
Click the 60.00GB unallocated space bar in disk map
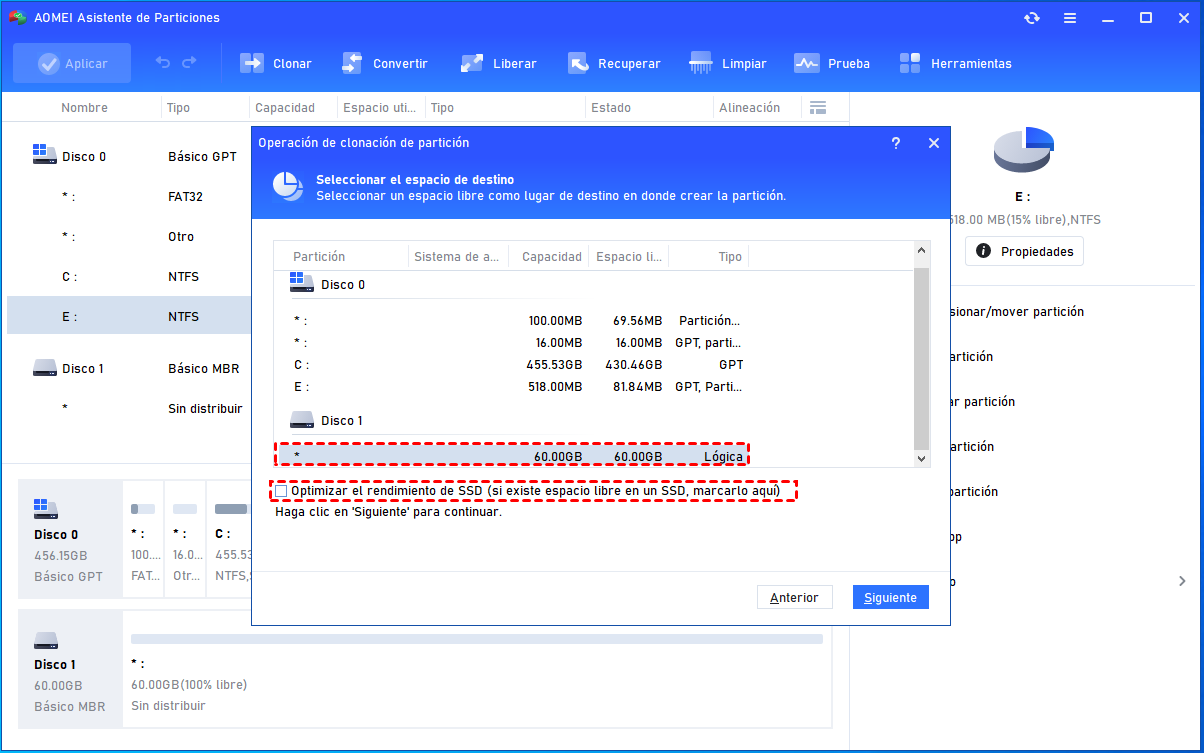476,638
